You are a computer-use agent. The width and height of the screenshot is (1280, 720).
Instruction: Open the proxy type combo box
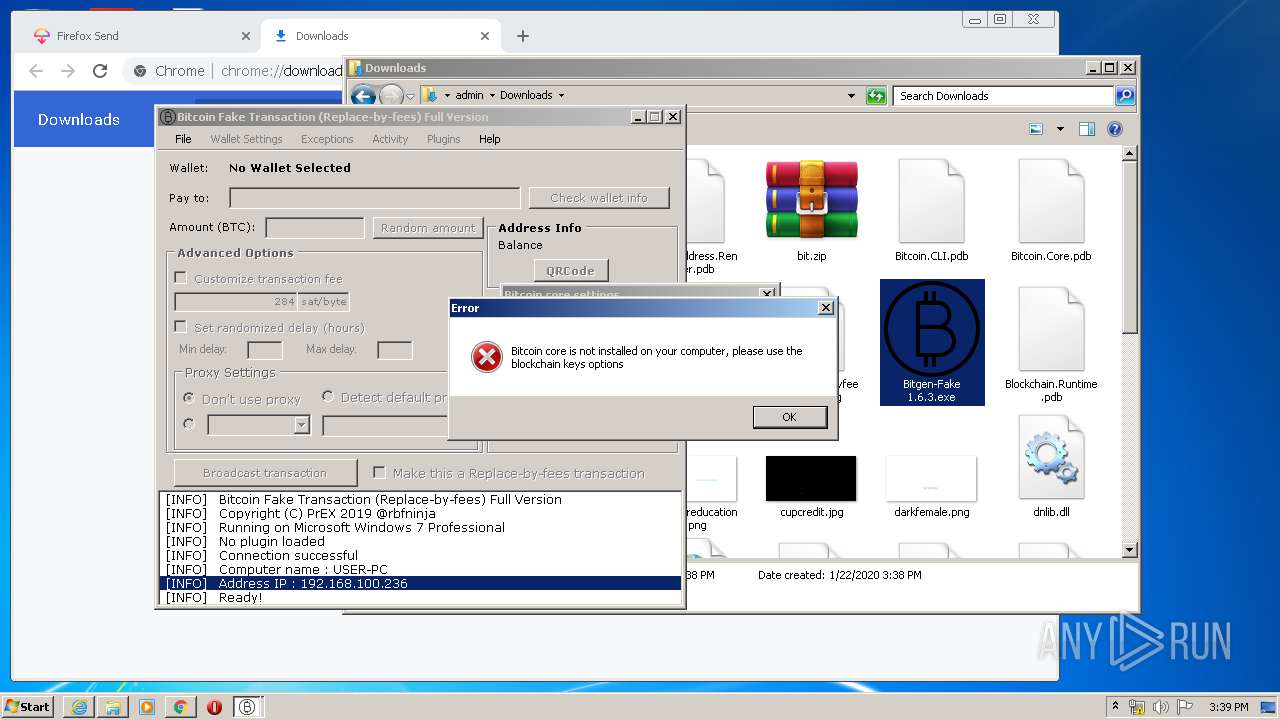coord(259,425)
